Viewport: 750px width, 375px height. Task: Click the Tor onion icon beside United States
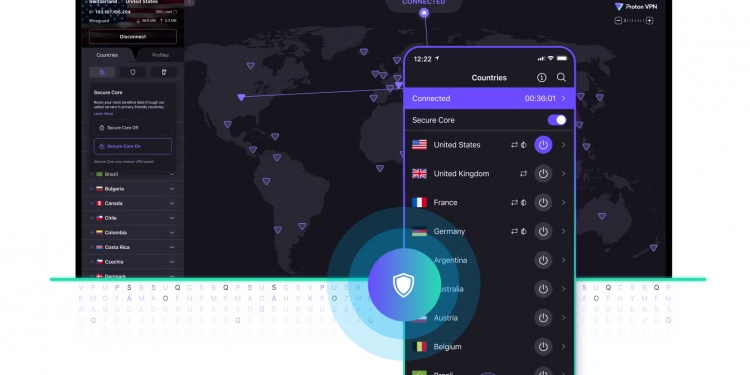coord(524,145)
